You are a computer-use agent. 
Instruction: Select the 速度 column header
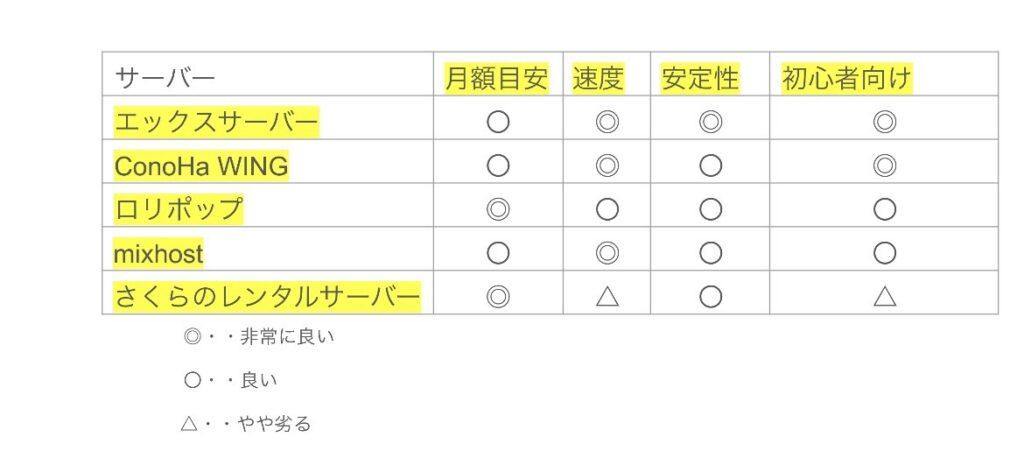[598, 78]
